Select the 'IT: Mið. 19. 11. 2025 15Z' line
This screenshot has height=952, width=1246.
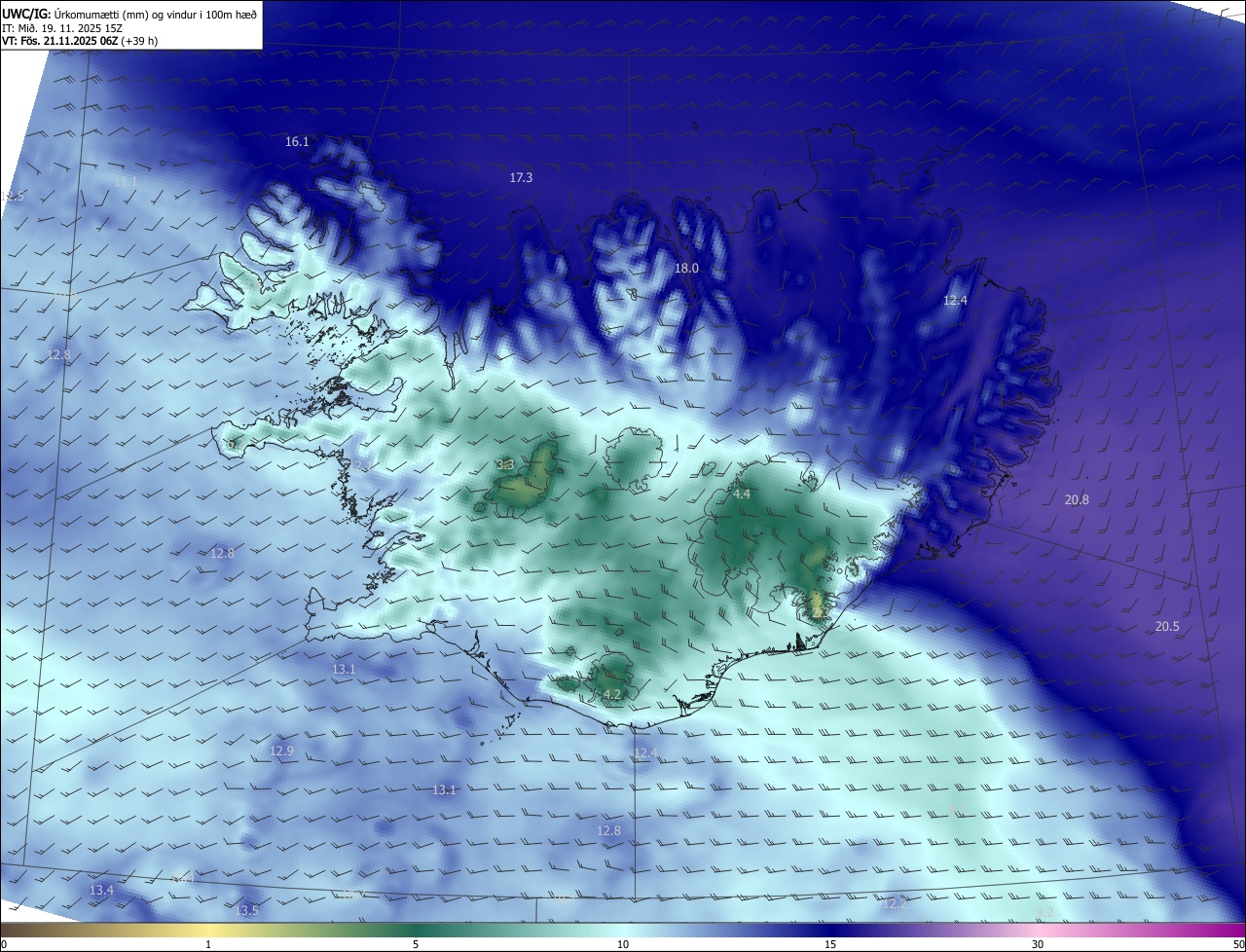63,27
